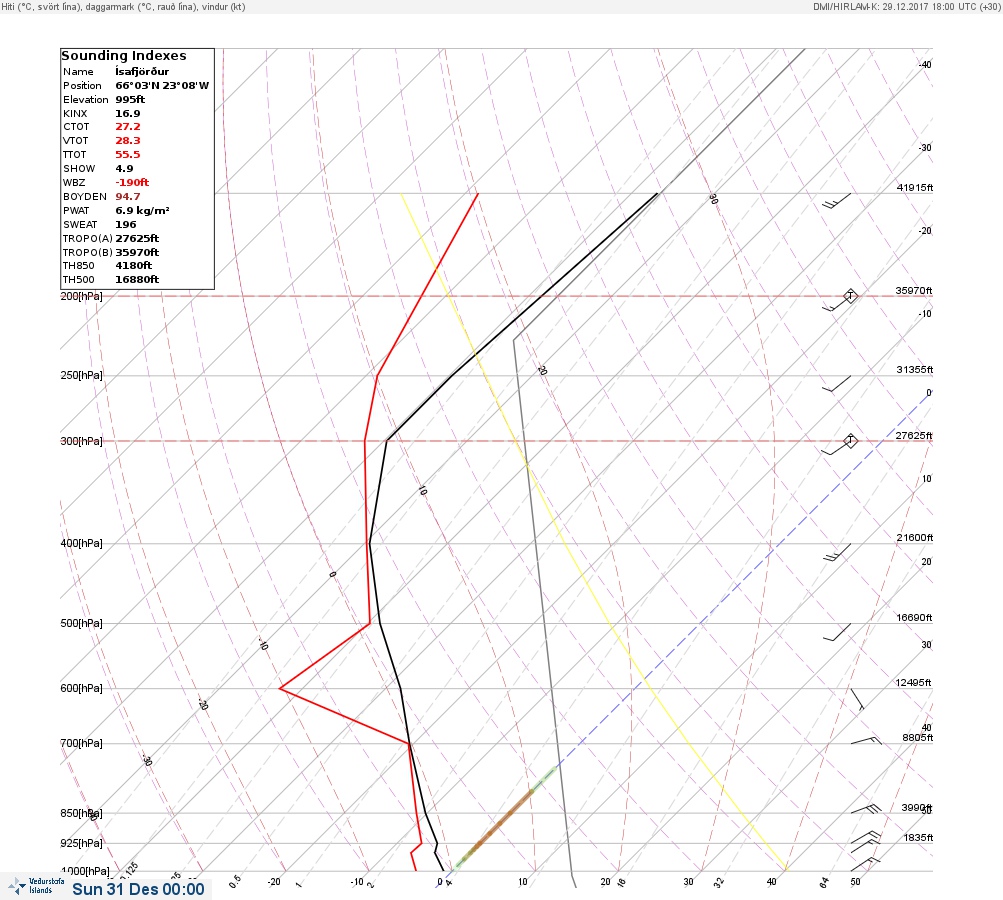1003x900 pixels.
Task: Click the tropopause diamond marker at 27625ft
Action: pyautogui.click(x=850, y=441)
